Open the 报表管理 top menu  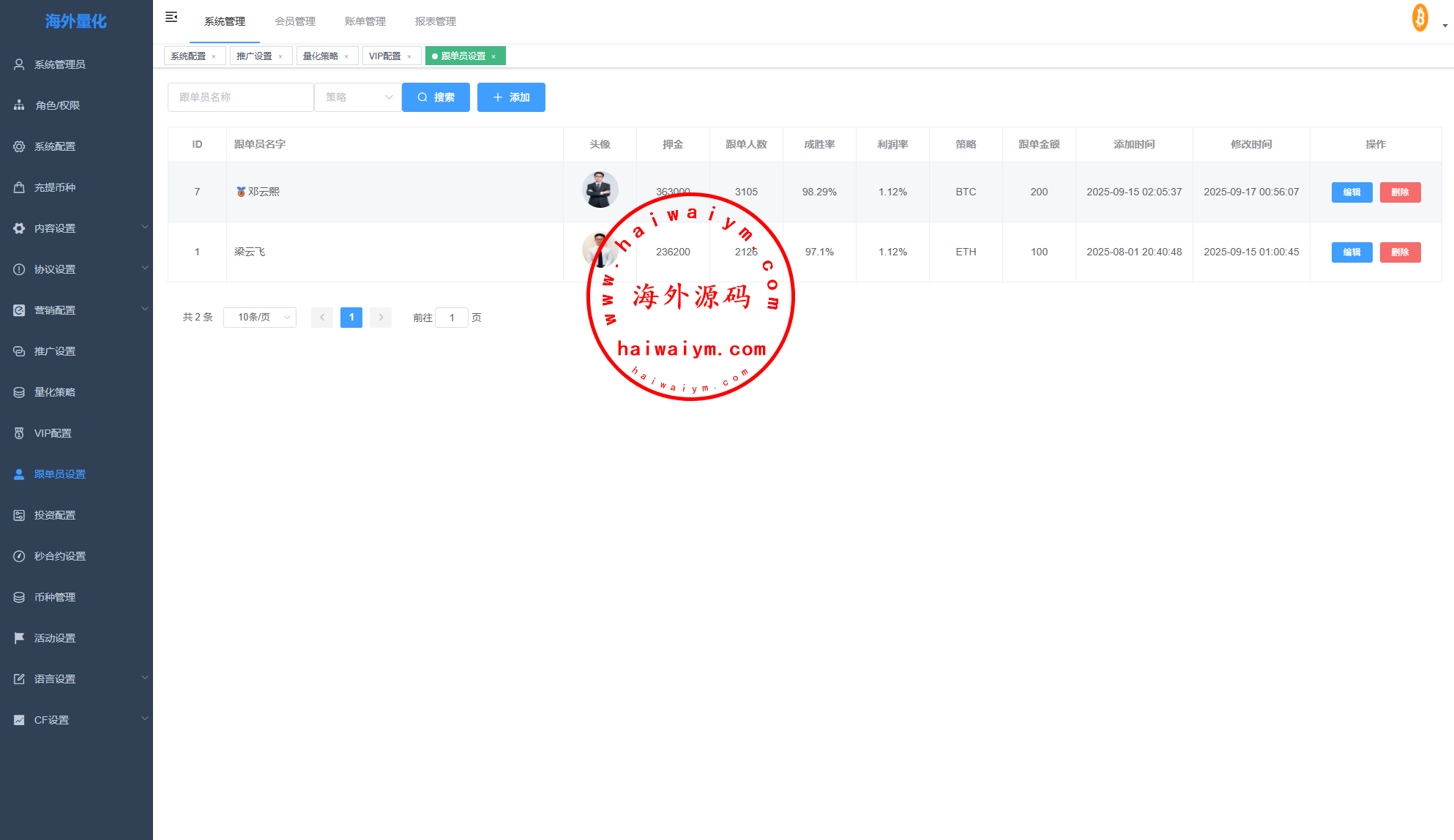click(x=435, y=21)
